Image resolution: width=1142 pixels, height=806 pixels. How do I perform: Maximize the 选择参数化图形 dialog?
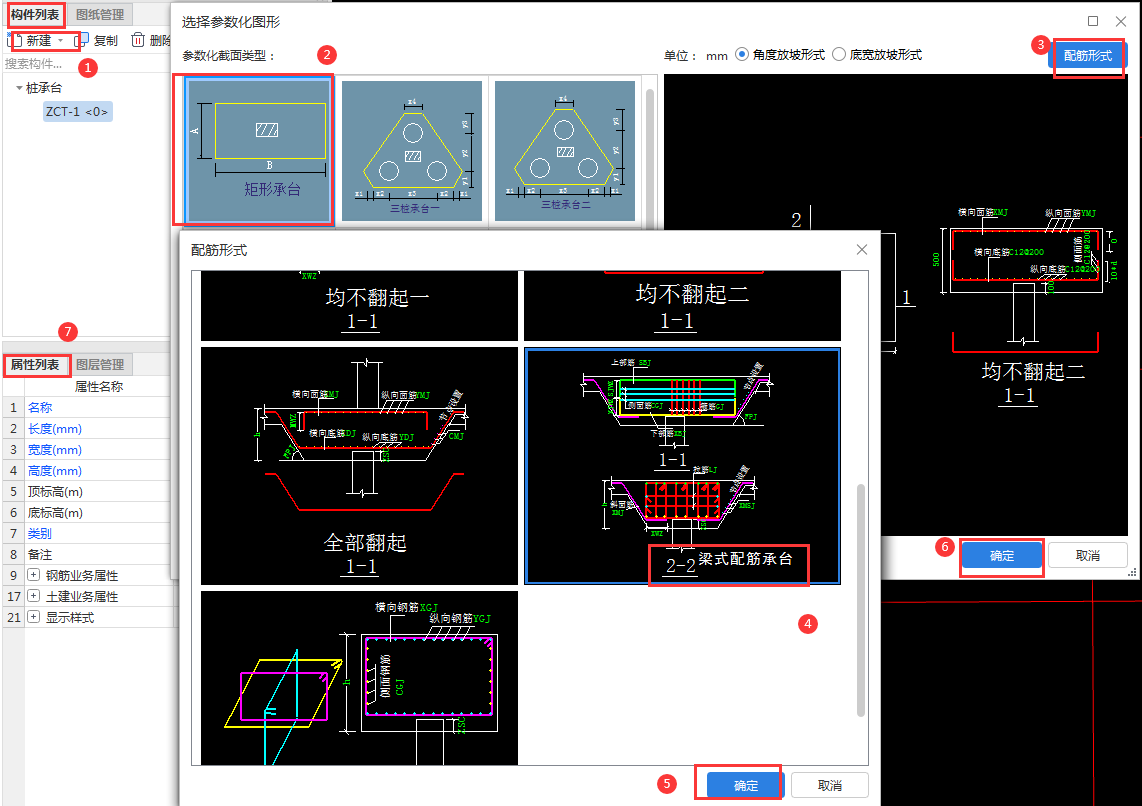1093,21
